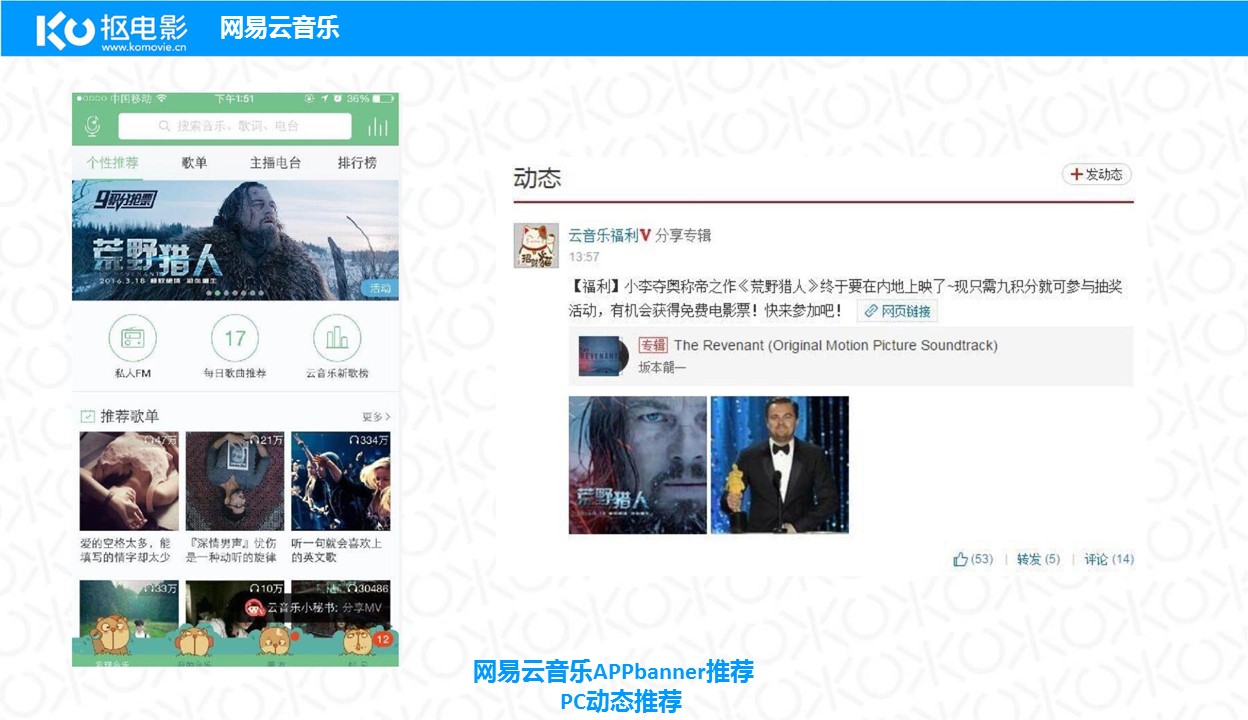Open playlist cover with 47万 plays
This screenshot has height=720, width=1248.
129,481
